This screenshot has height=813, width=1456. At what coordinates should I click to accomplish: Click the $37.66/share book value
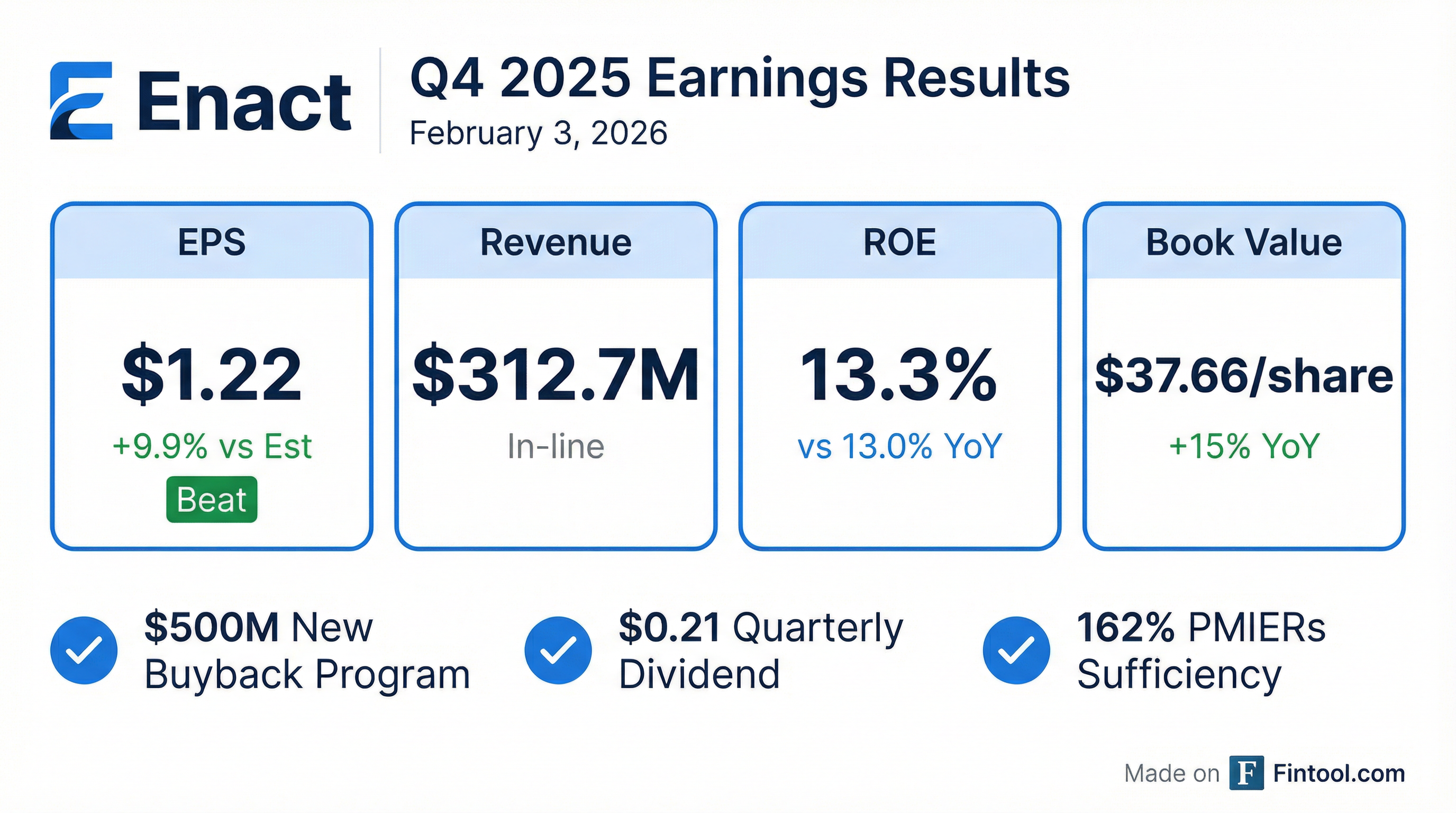(1243, 375)
